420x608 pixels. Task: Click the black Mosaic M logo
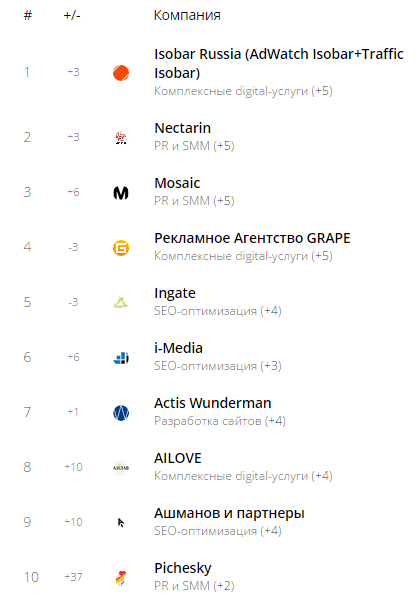click(x=121, y=193)
